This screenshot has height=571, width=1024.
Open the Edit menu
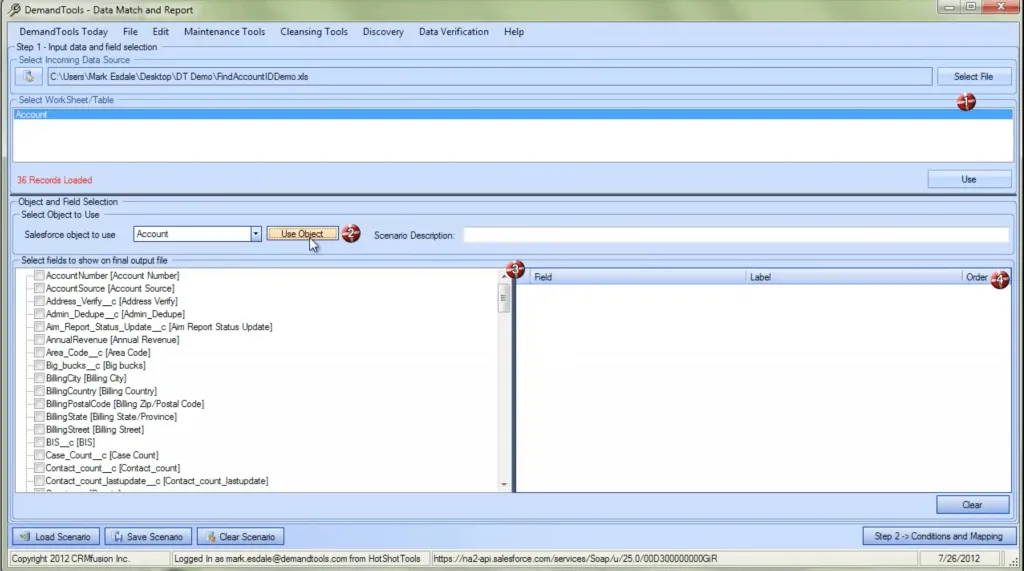(161, 31)
